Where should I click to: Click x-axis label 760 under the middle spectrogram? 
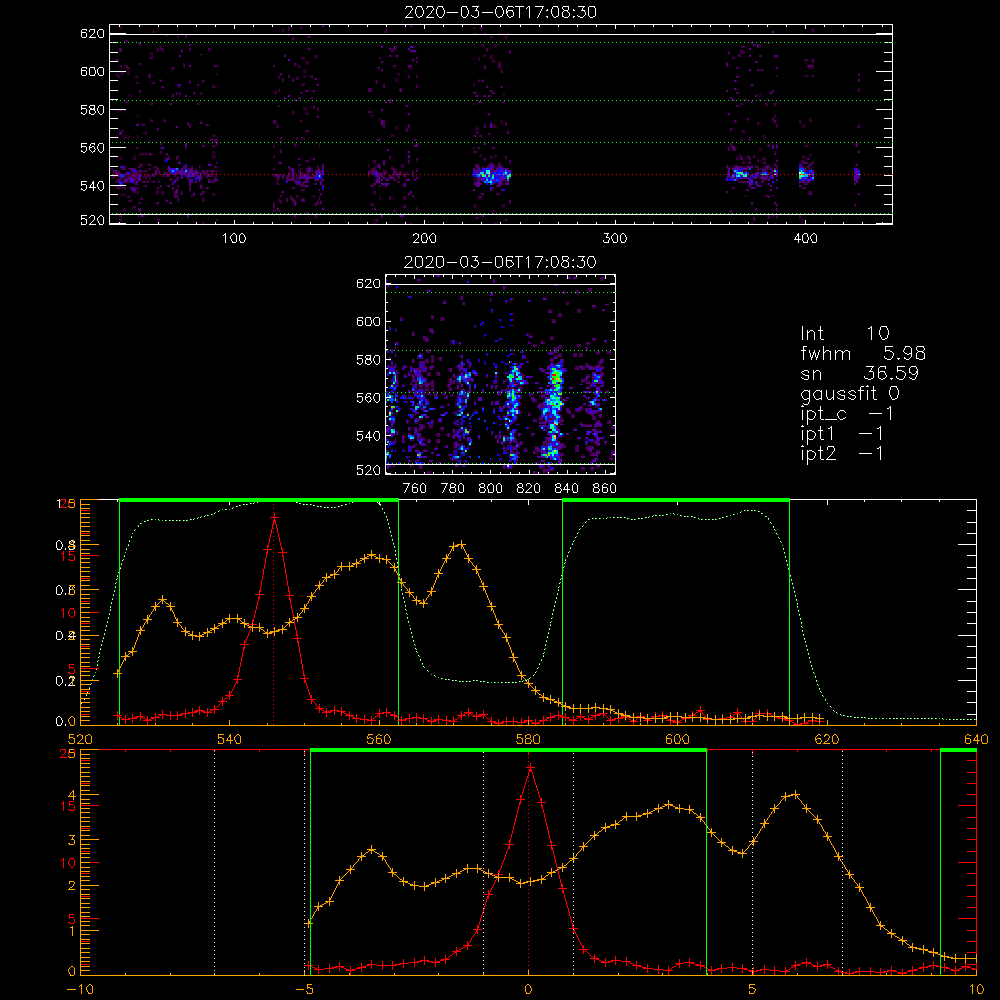[415, 489]
